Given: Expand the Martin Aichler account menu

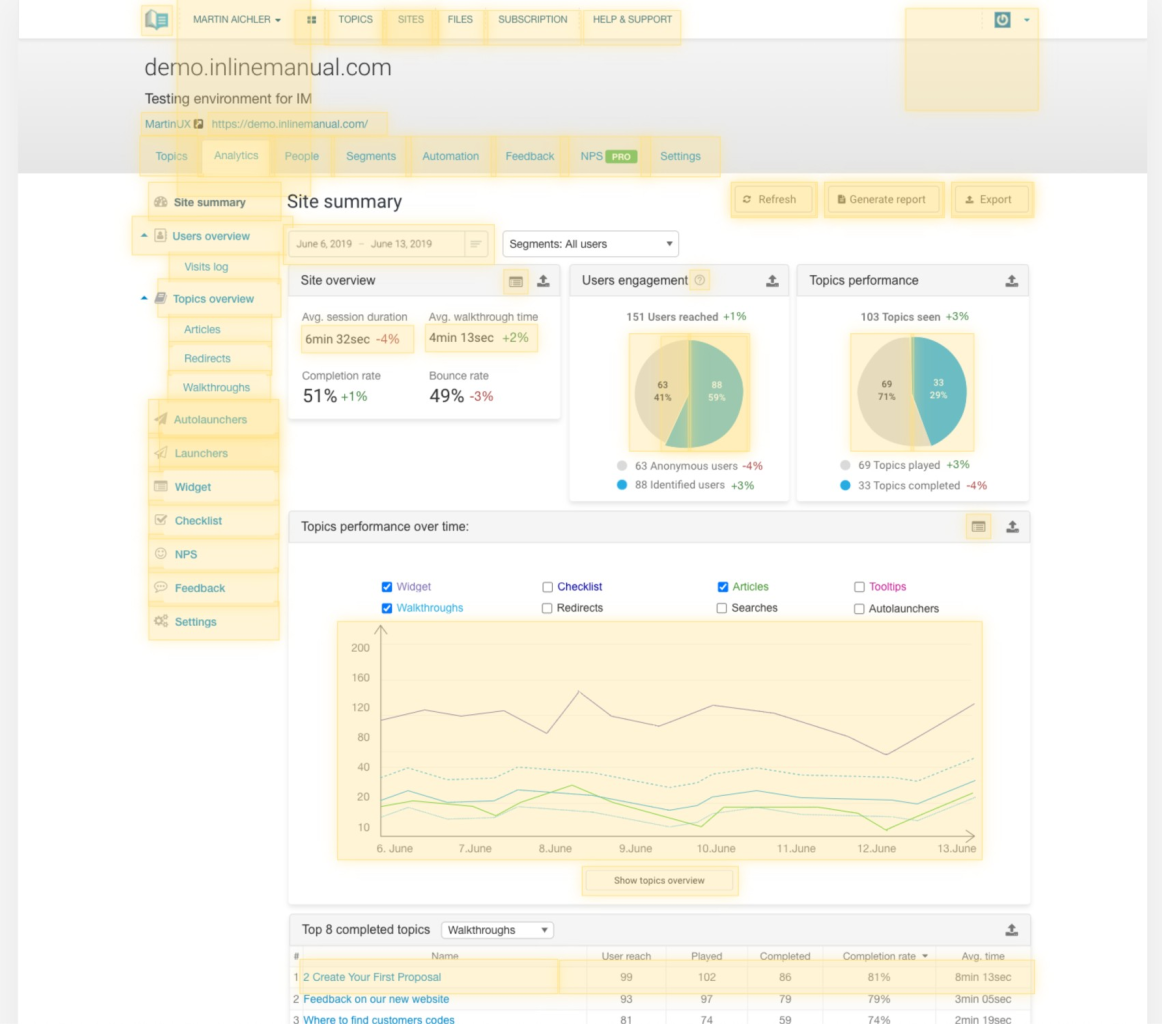Looking at the screenshot, I should (x=236, y=20).
